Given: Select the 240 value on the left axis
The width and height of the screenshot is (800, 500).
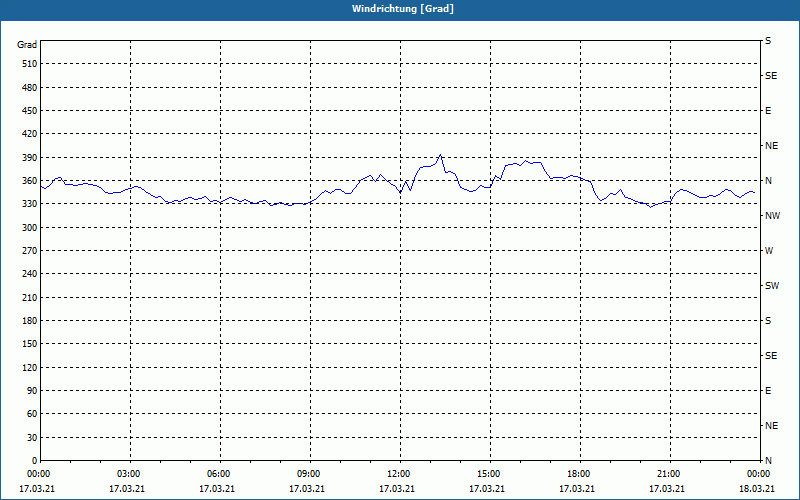Looking at the screenshot, I should [30, 274].
